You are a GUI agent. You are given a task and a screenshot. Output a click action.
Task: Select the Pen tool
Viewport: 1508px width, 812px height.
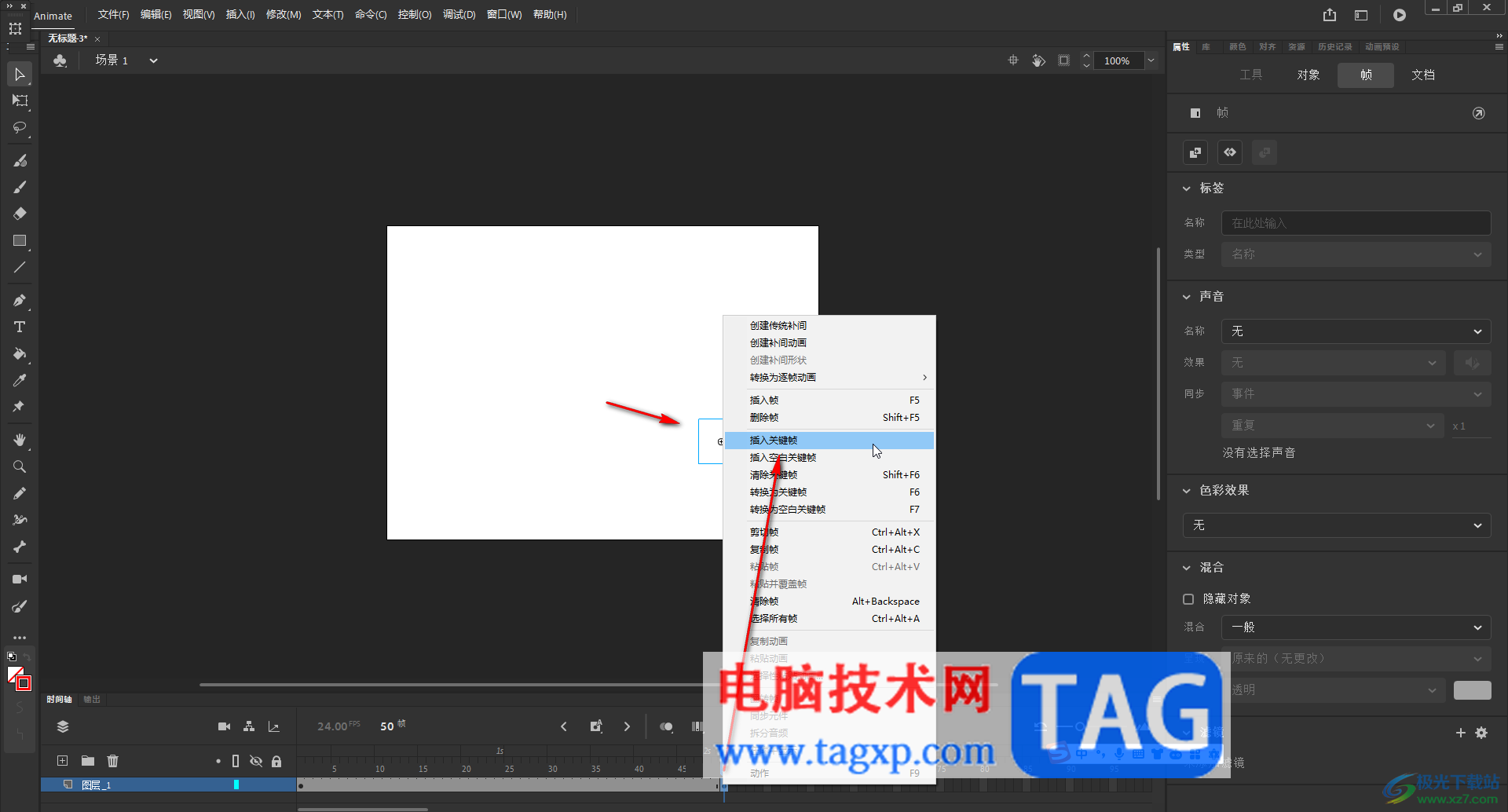point(20,300)
